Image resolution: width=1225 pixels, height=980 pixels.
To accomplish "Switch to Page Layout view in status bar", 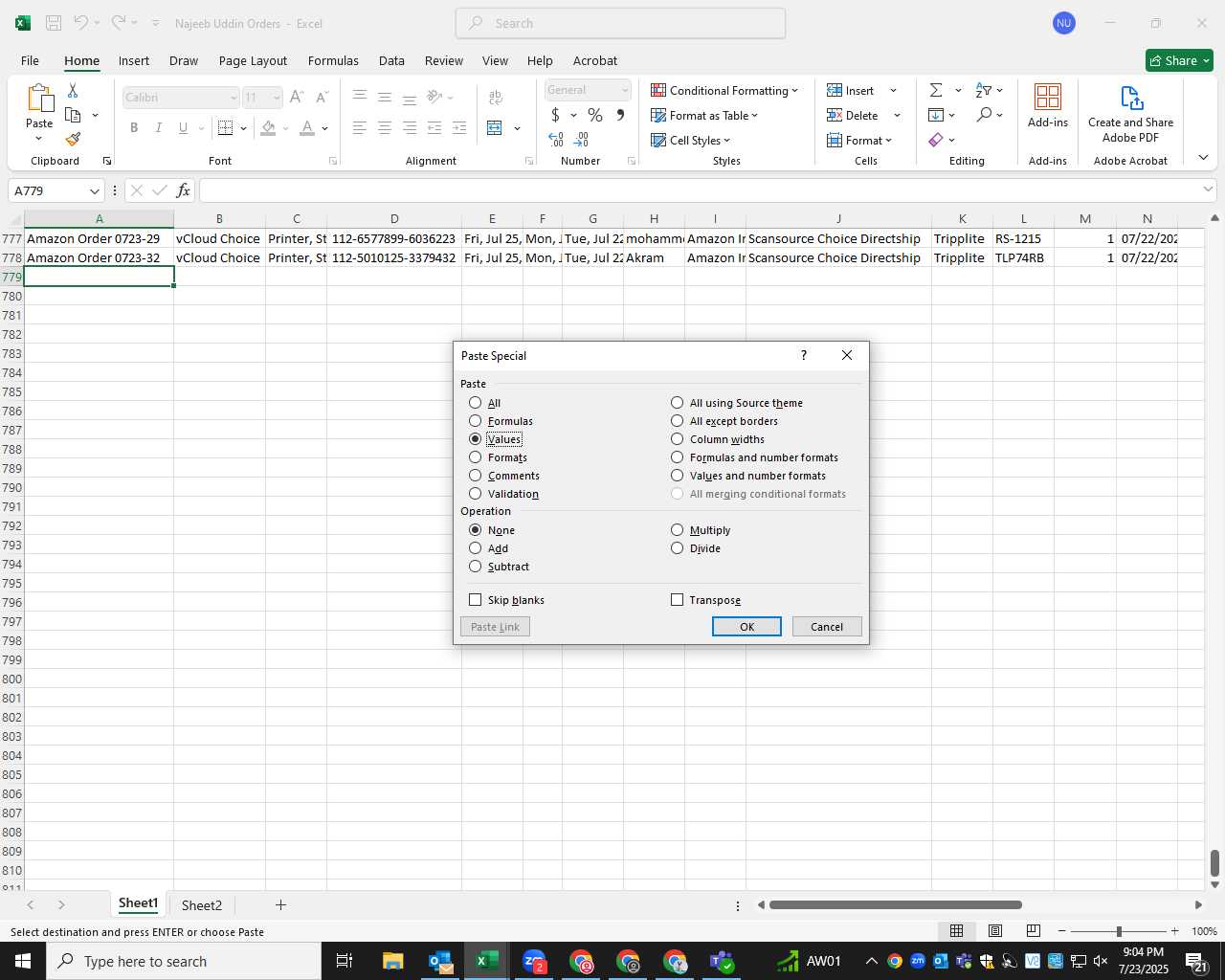I will (995, 931).
